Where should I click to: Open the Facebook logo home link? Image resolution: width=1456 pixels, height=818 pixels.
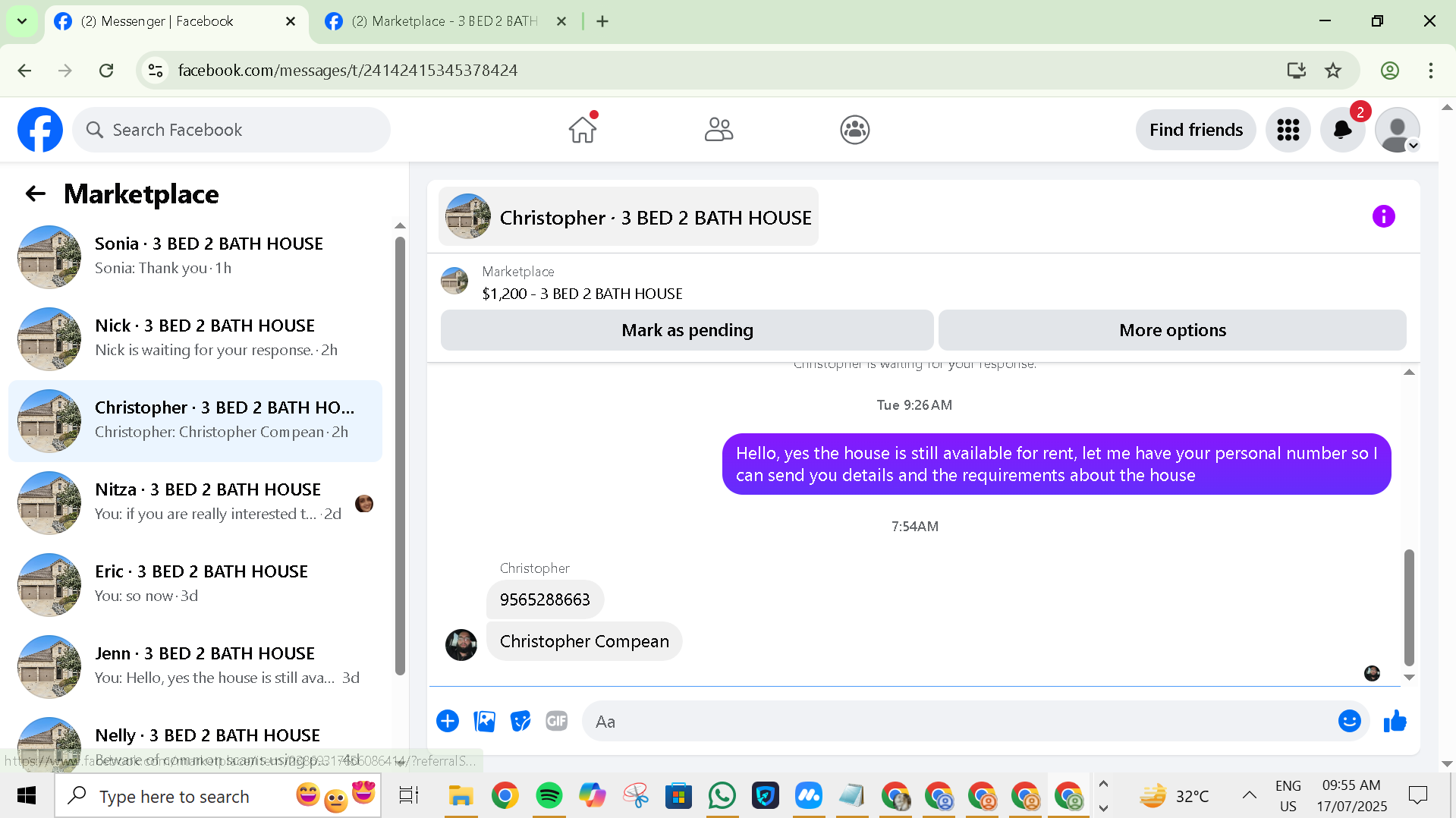coord(40,130)
